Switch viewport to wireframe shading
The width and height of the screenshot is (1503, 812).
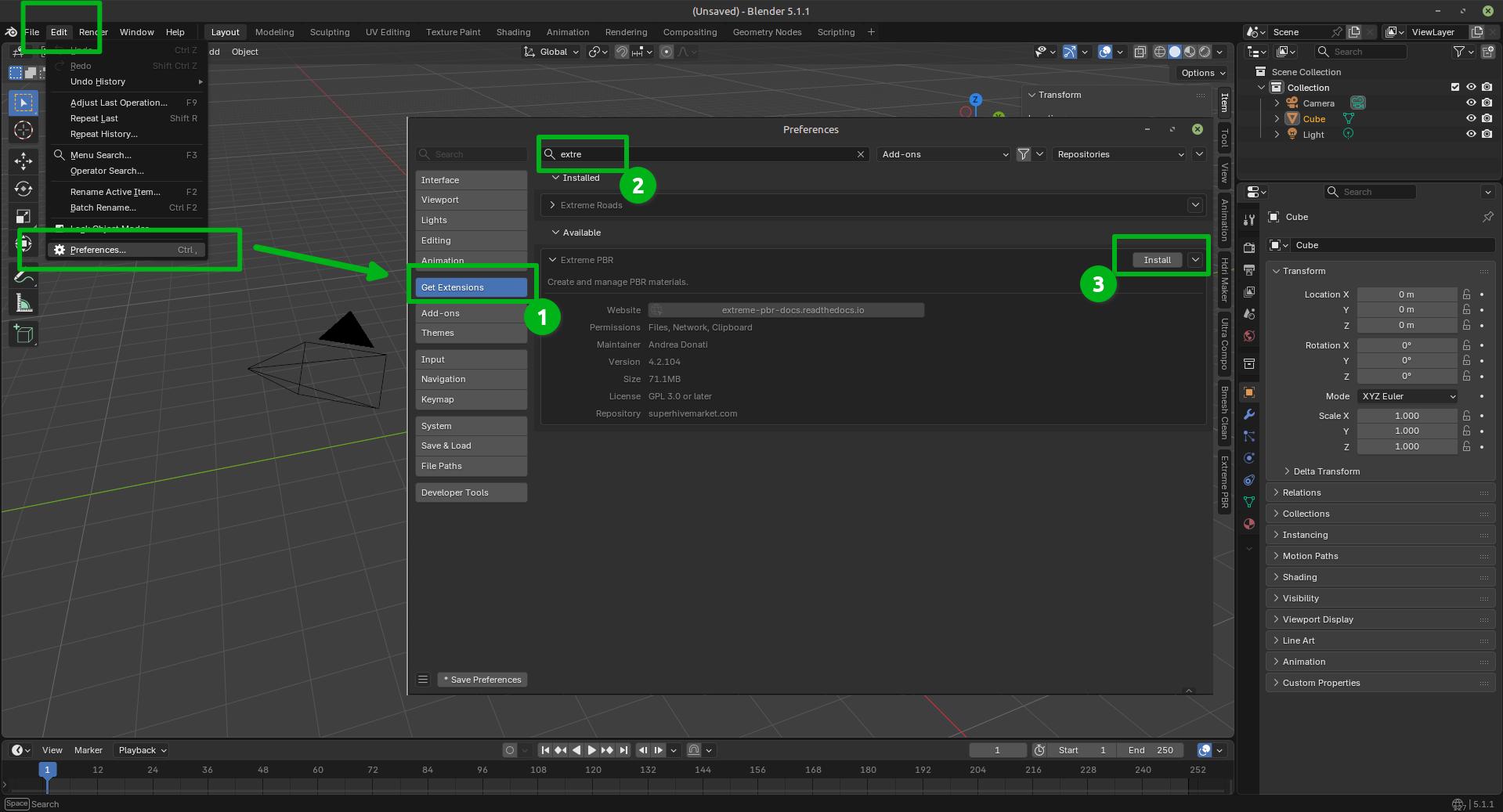(x=1160, y=52)
